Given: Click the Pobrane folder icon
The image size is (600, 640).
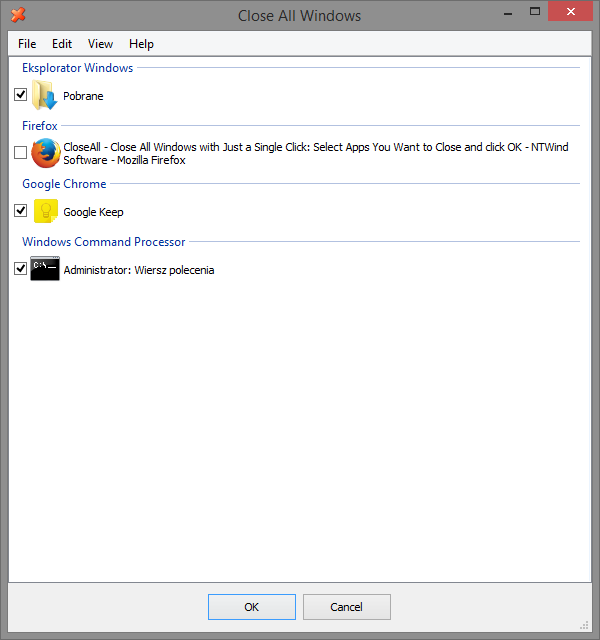Looking at the screenshot, I should [x=45, y=95].
